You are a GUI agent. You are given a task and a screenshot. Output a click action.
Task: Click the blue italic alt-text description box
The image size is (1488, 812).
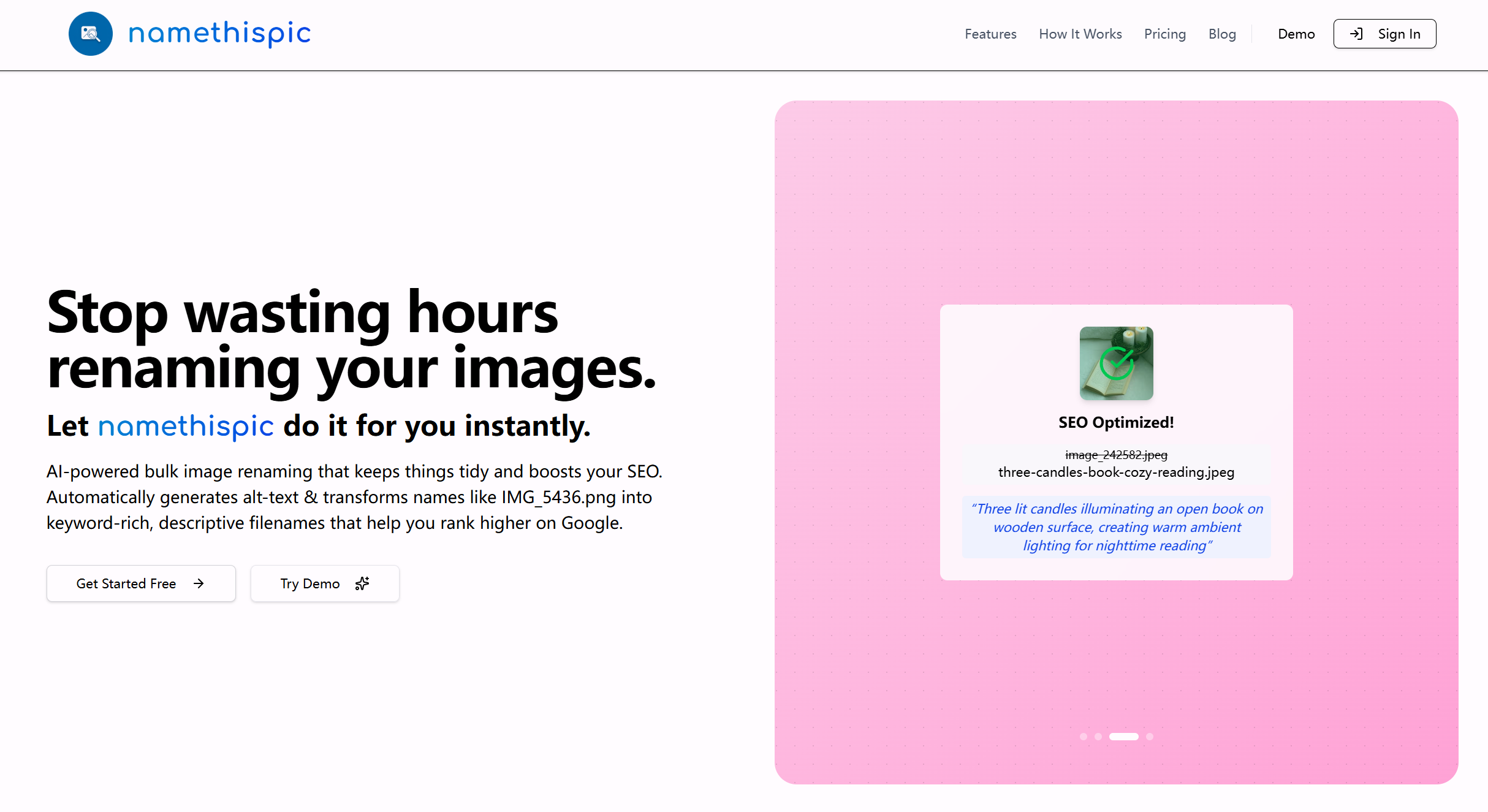(1116, 527)
